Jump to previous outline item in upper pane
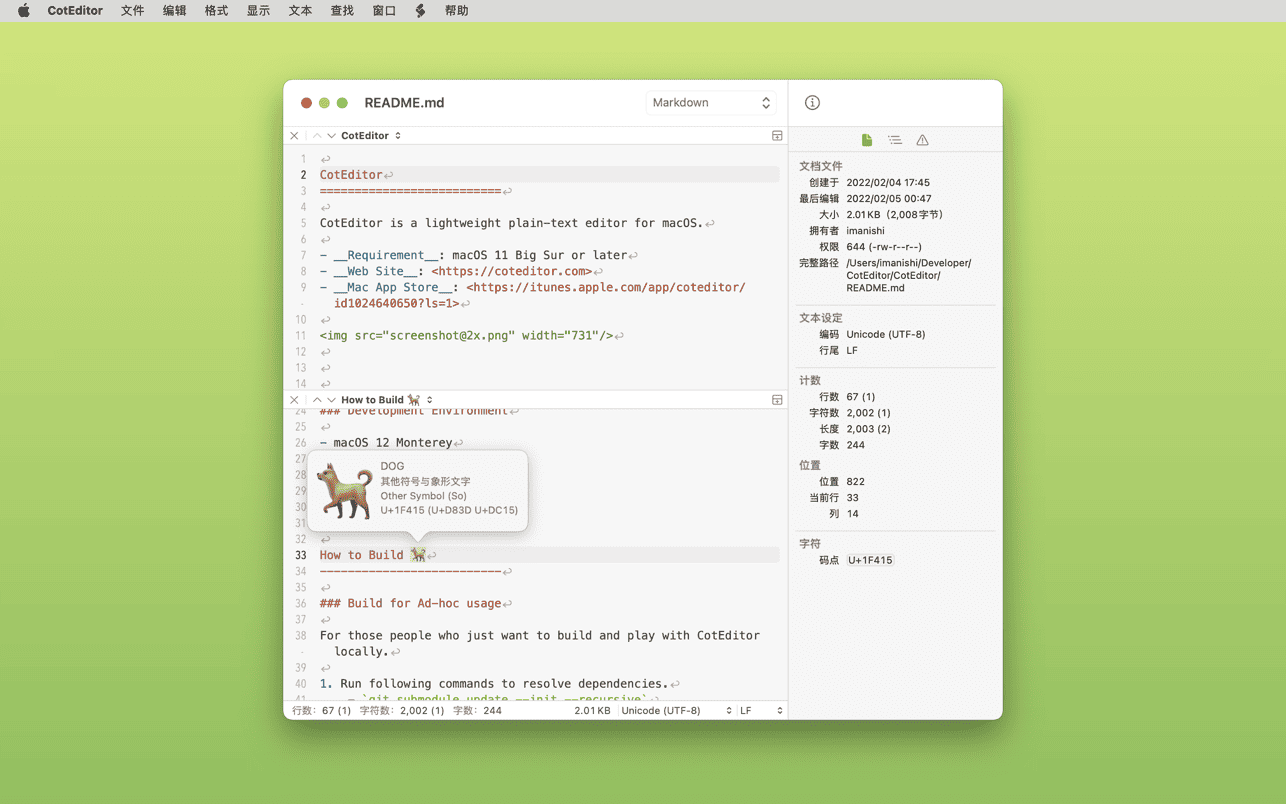1286x804 pixels. pos(317,136)
